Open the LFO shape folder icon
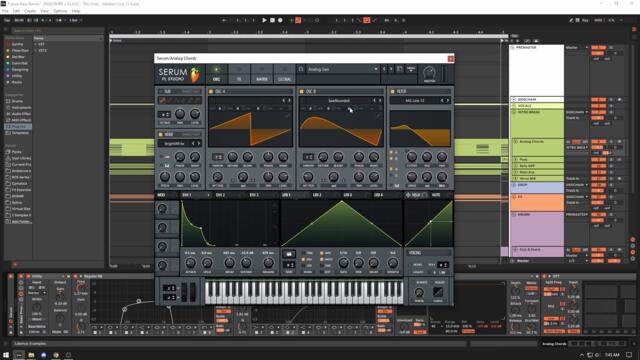 (x=289, y=254)
